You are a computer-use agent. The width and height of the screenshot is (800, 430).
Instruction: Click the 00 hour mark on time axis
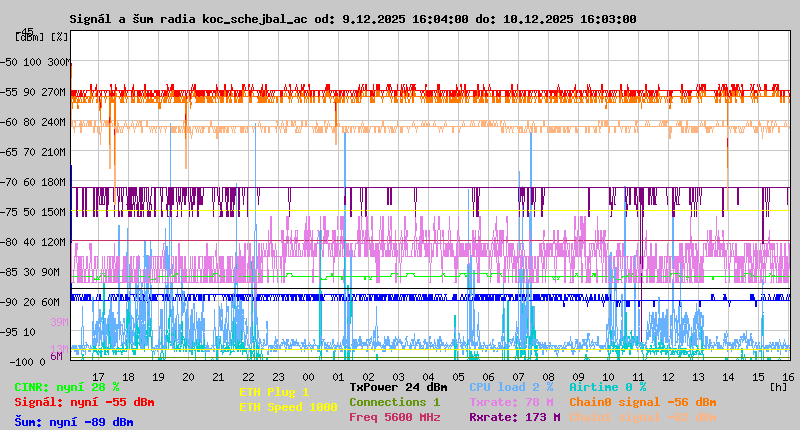309,376
